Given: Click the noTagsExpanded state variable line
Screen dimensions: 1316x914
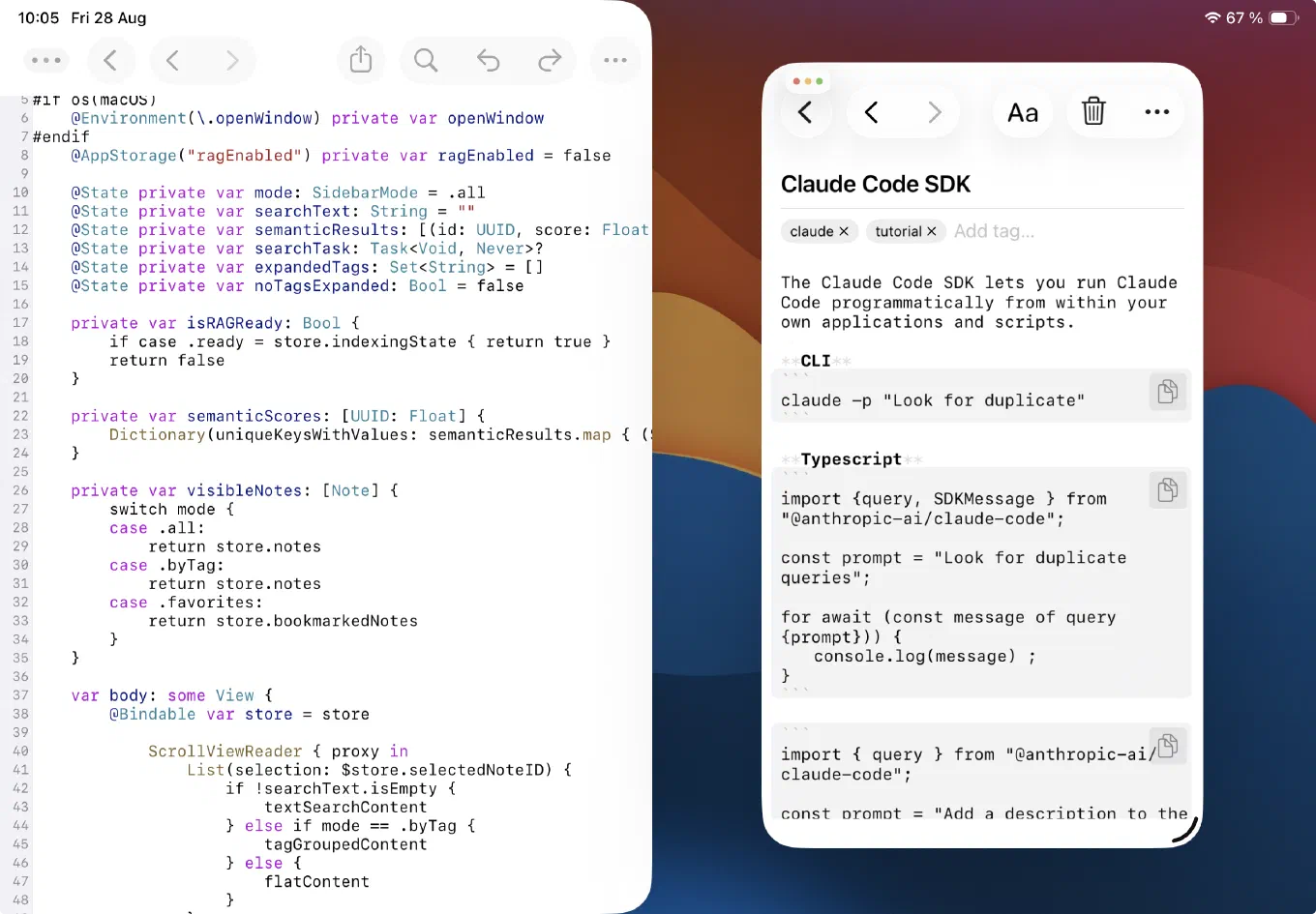Looking at the screenshot, I should click(x=297, y=286).
